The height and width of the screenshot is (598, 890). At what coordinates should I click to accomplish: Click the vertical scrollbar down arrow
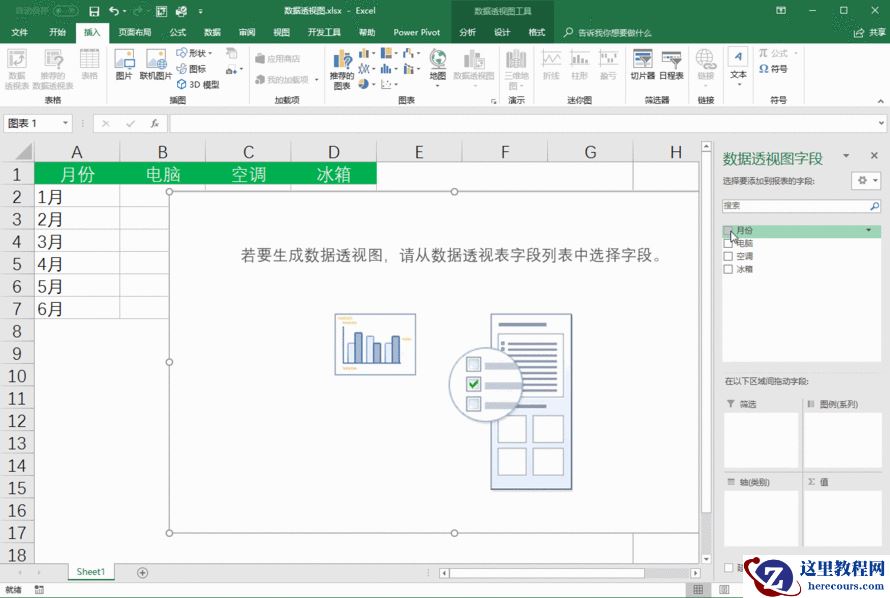coord(706,559)
